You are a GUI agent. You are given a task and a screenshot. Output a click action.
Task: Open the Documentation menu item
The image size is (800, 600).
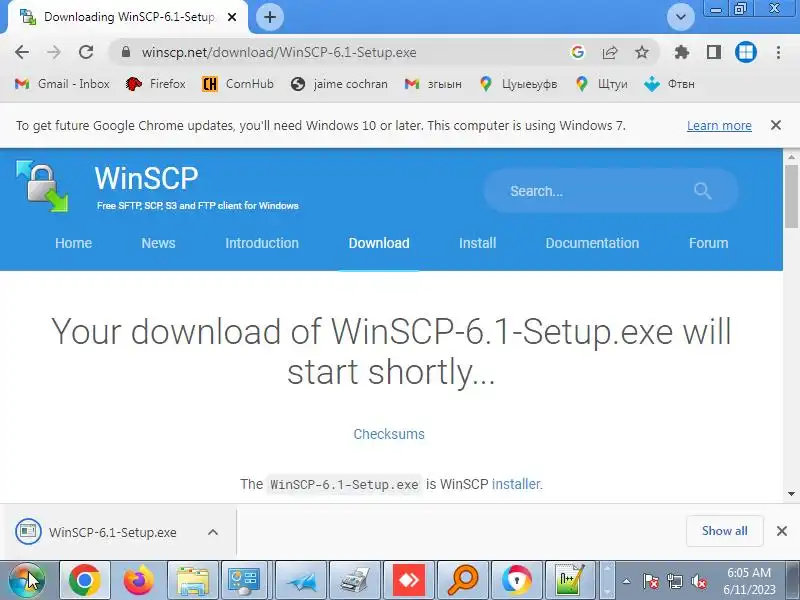tap(592, 243)
